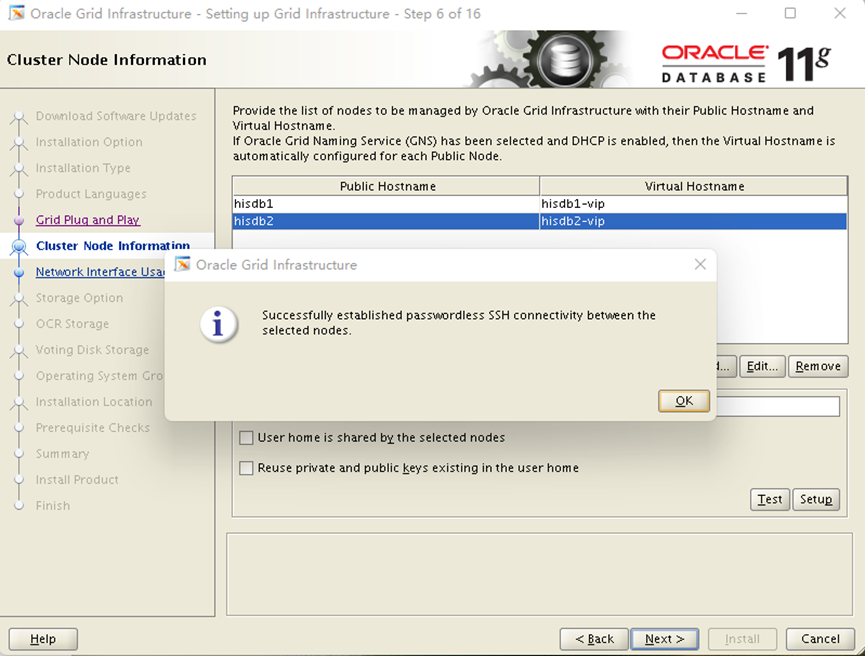865x656 pixels.
Task: Enable 'User home is shared by the selected nodes'
Action: point(246,438)
